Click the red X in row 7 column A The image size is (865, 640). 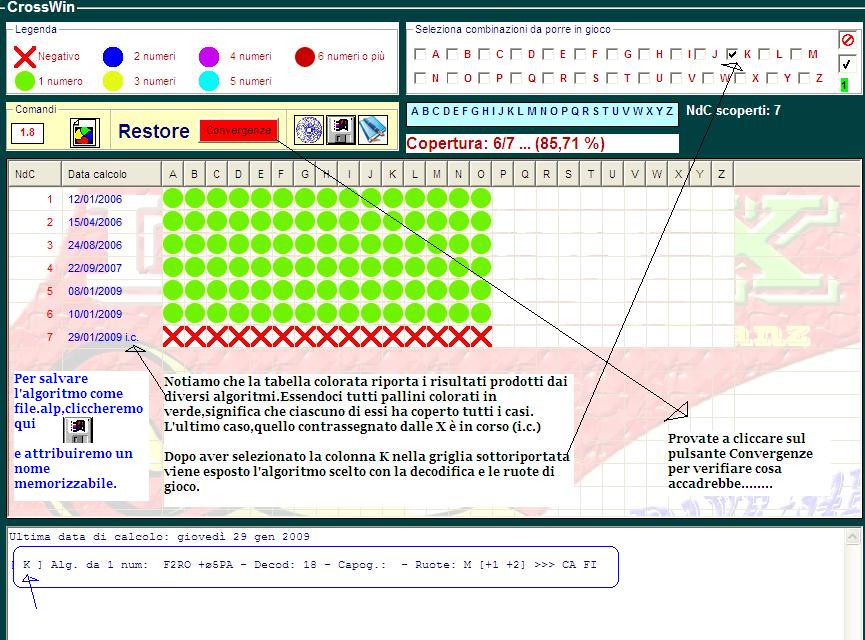coord(173,337)
